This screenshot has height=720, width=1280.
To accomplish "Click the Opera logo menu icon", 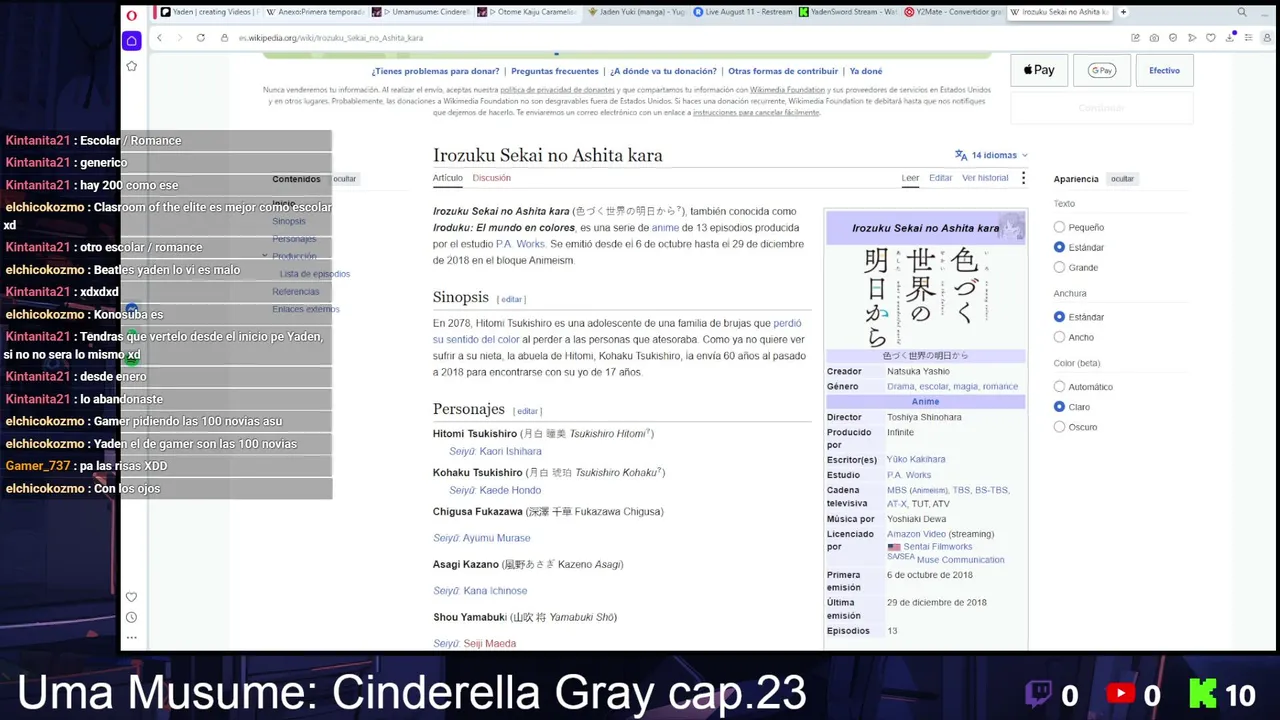I will tap(131, 14).
